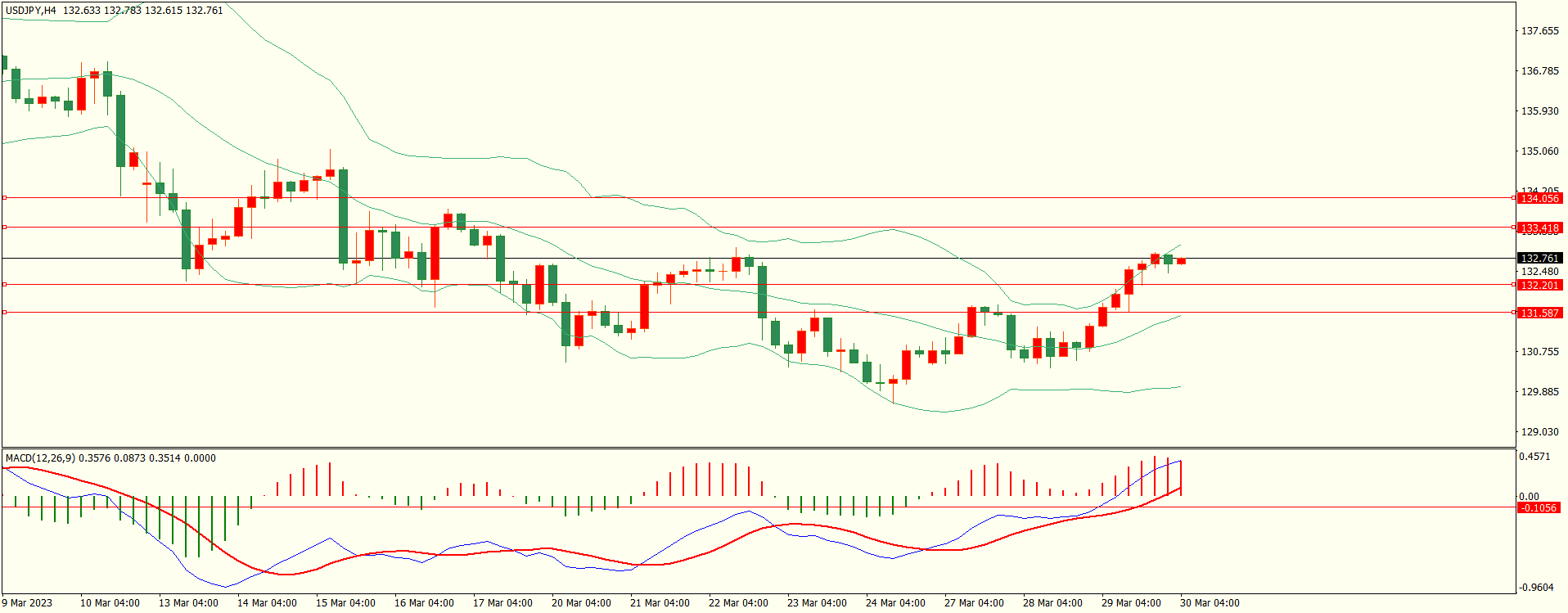Select the left handle of the 132.201 line

(x=4, y=285)
